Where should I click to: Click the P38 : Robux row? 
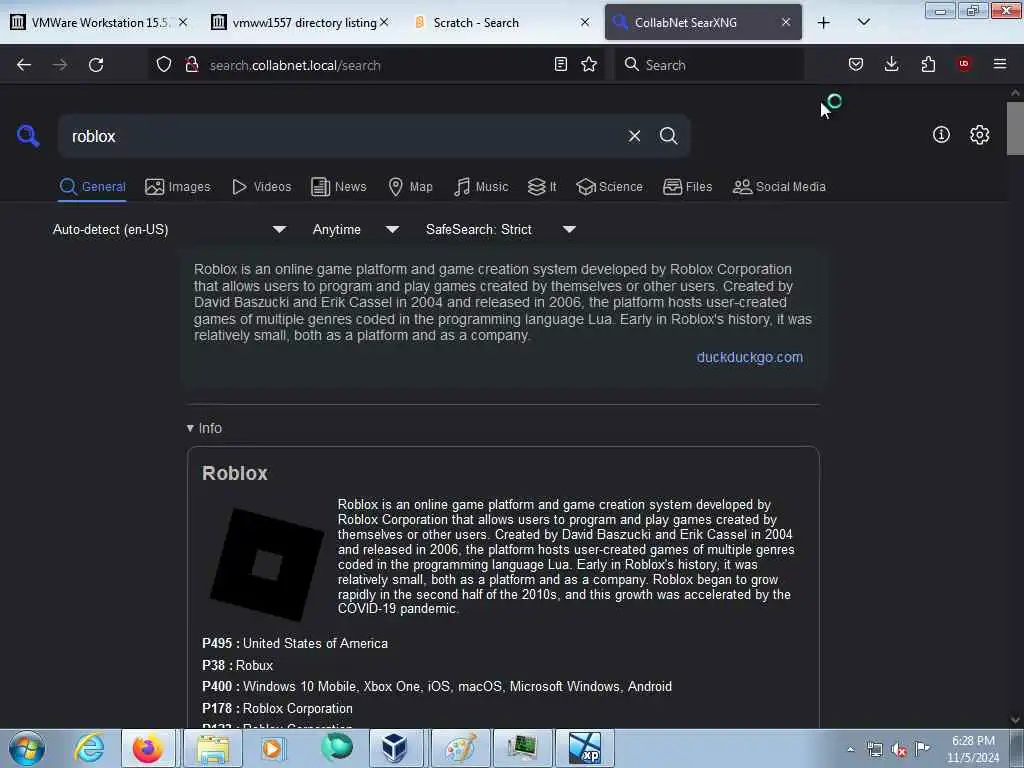click(237, 665)
